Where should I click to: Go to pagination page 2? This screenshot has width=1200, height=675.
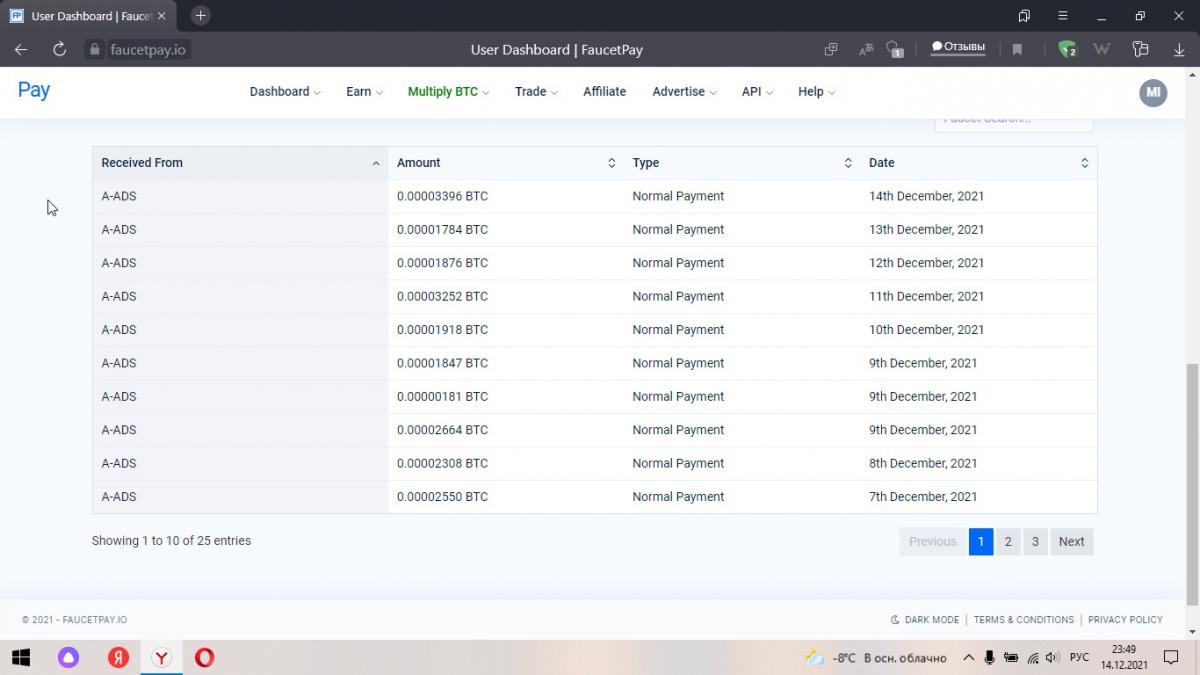click(1008, 542)
